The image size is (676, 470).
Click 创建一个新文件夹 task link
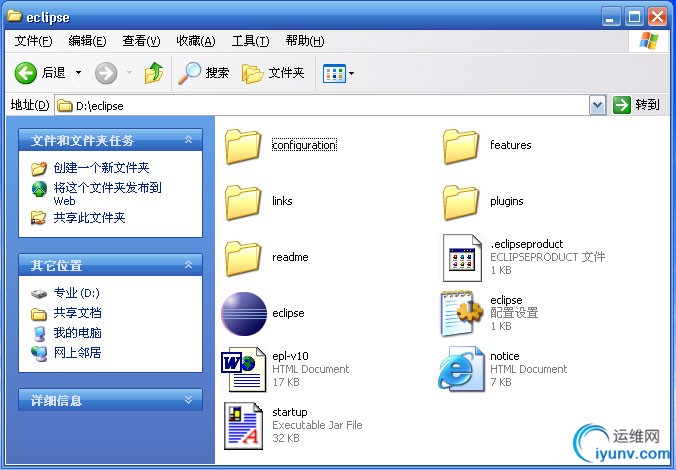click(101, 168)
